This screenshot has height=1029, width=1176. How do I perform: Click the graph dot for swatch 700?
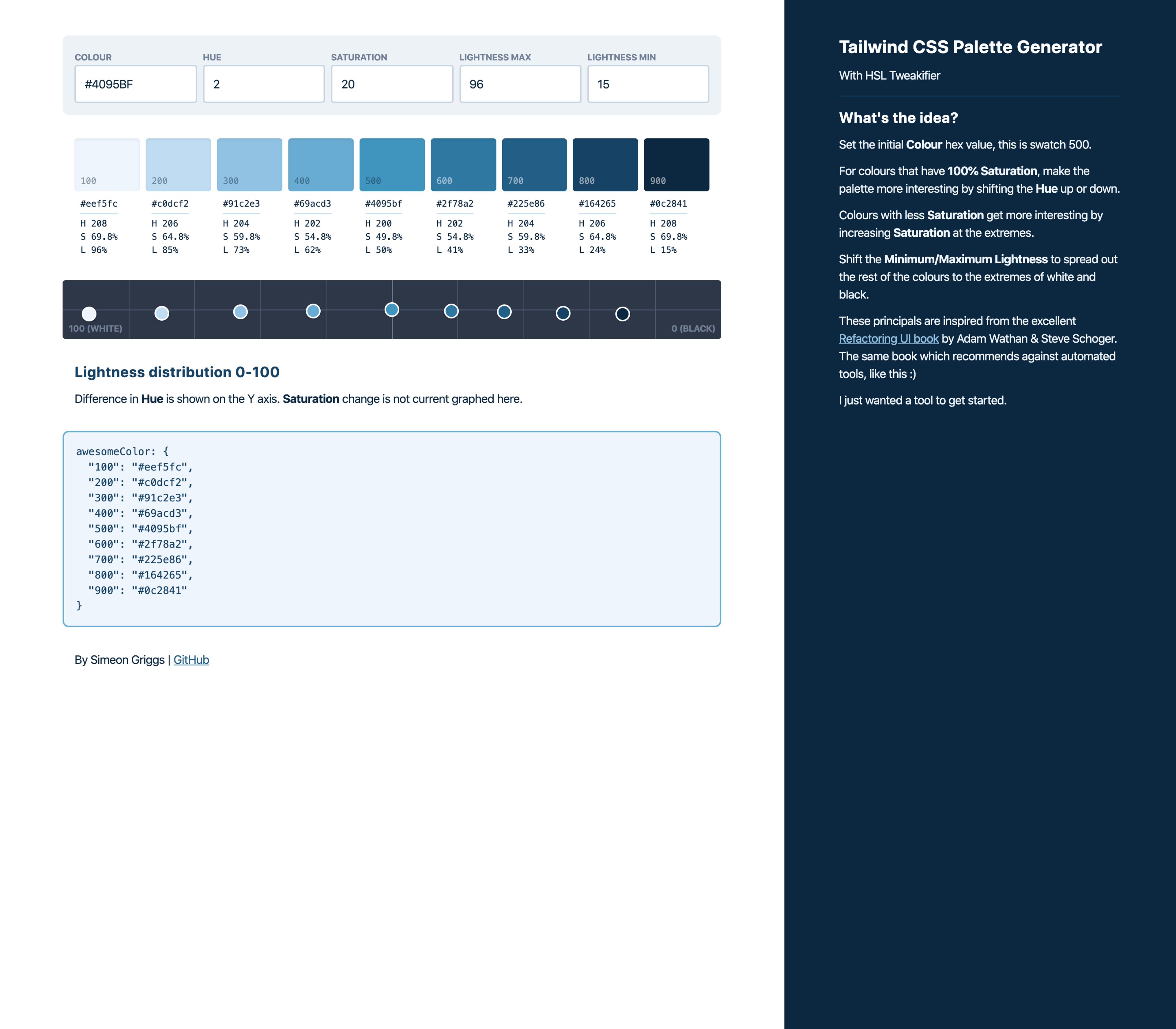(504, 312)
